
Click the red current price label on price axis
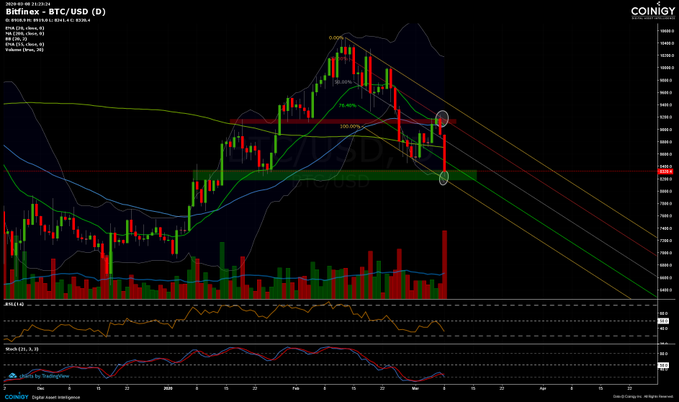click(663, 171)
